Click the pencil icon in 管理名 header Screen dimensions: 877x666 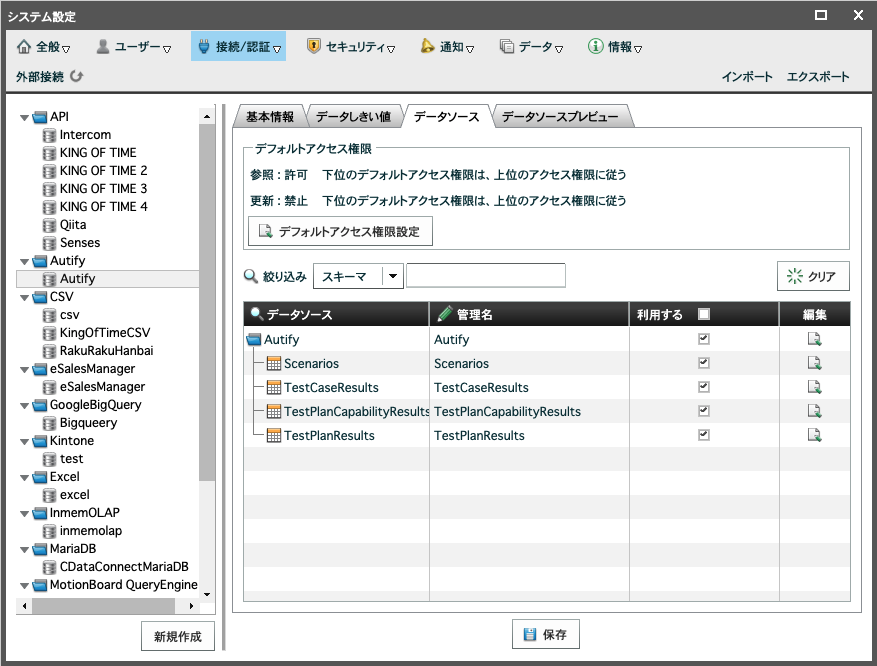(445, 314)
